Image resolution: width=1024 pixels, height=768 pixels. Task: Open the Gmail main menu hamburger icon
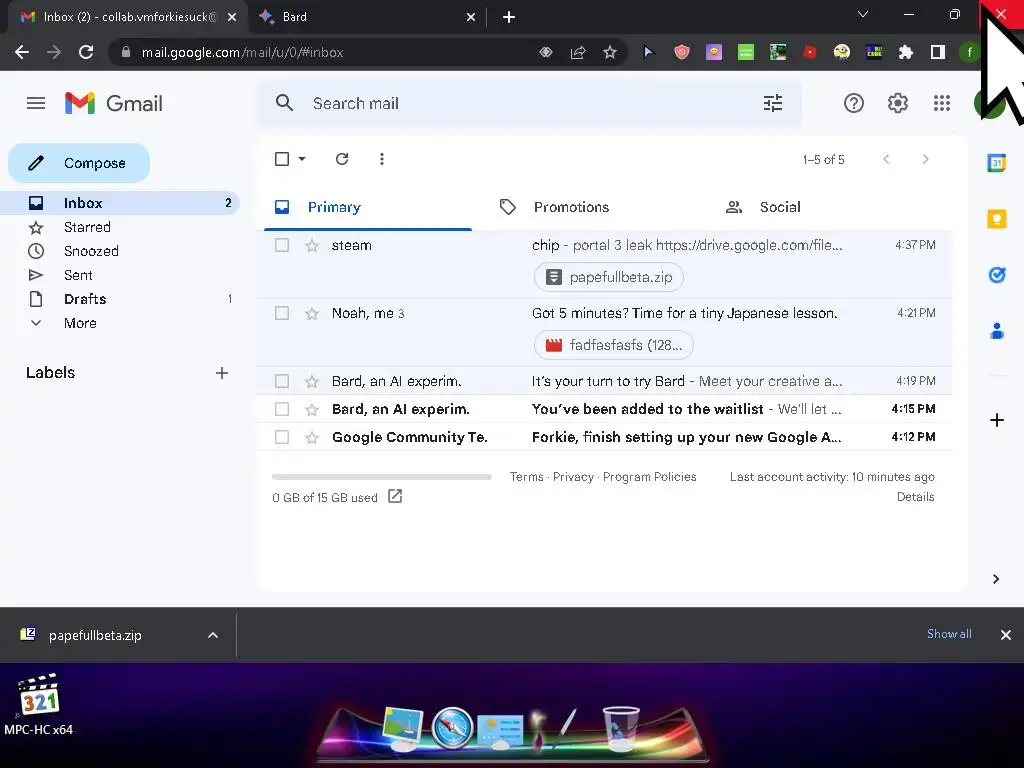[36, 103]
